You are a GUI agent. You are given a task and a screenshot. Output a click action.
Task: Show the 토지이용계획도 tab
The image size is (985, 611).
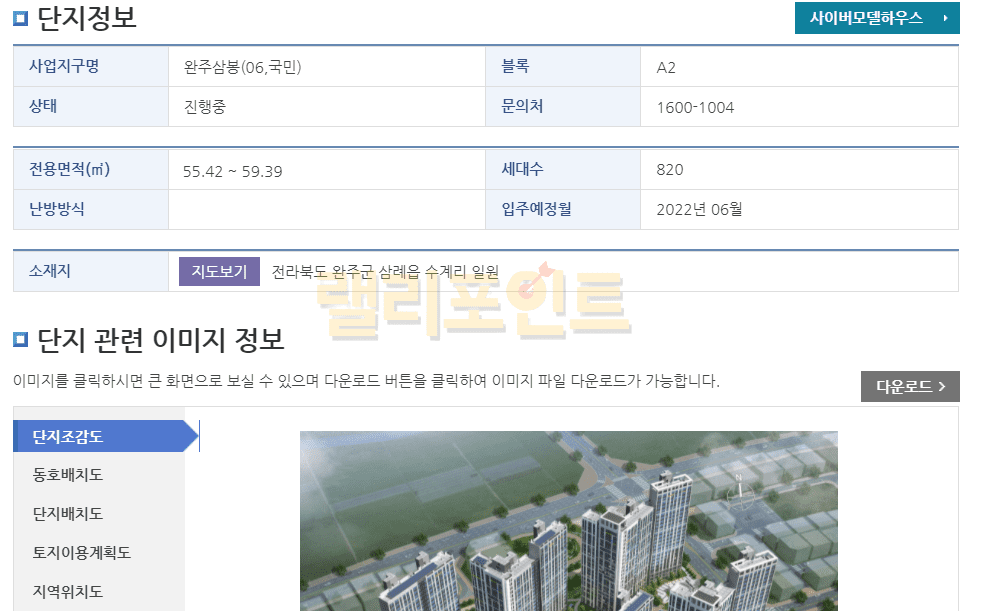point(82,553)
